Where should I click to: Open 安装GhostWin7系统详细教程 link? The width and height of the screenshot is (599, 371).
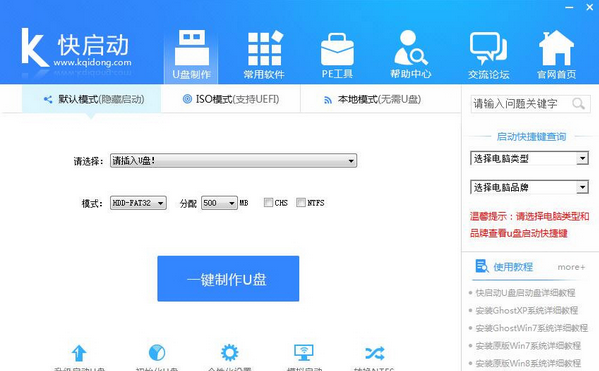[x=531, y=328]
